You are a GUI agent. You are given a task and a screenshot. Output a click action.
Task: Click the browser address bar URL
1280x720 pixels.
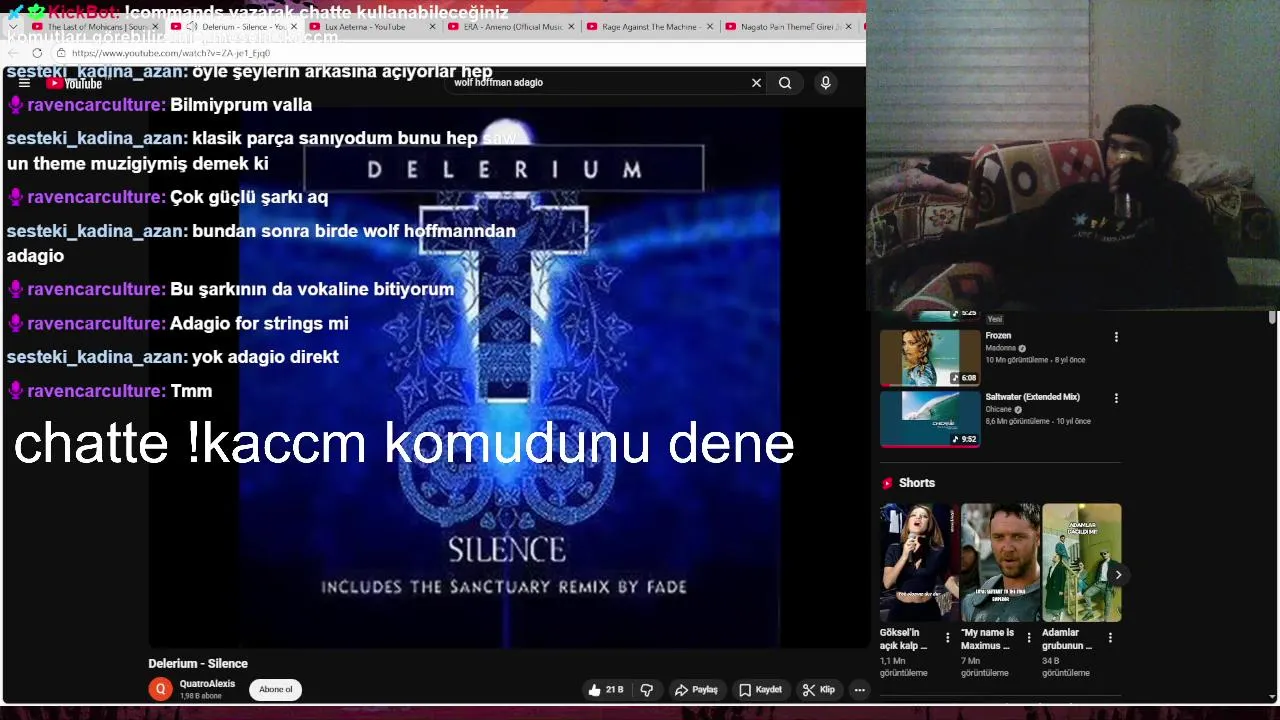pos(170,53)
